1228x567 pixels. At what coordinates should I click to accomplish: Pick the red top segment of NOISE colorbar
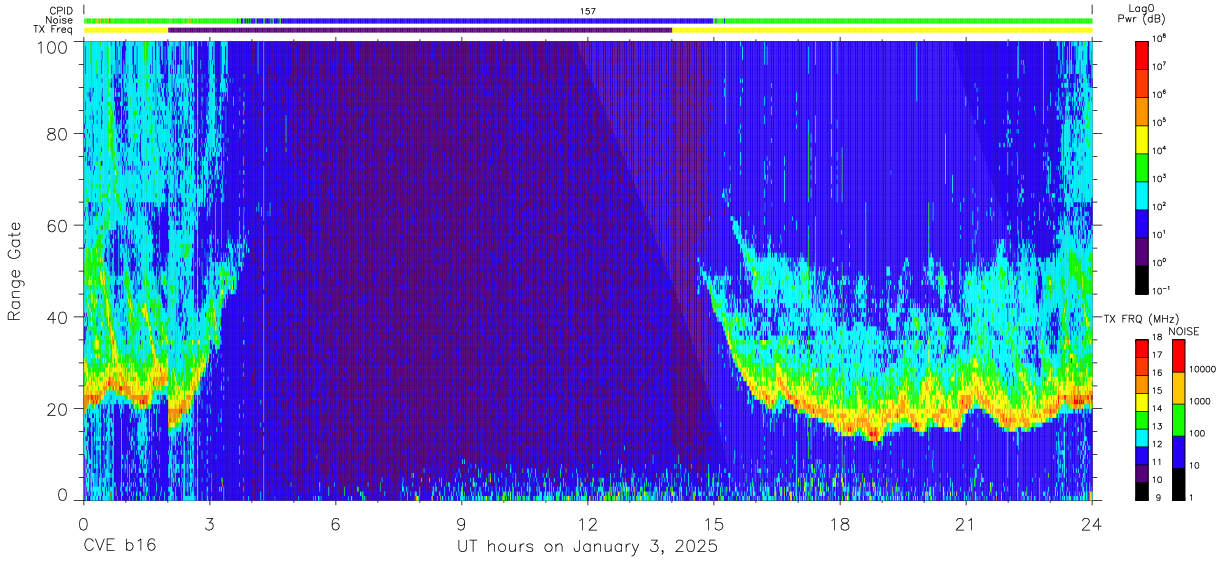coord(1179,356)
